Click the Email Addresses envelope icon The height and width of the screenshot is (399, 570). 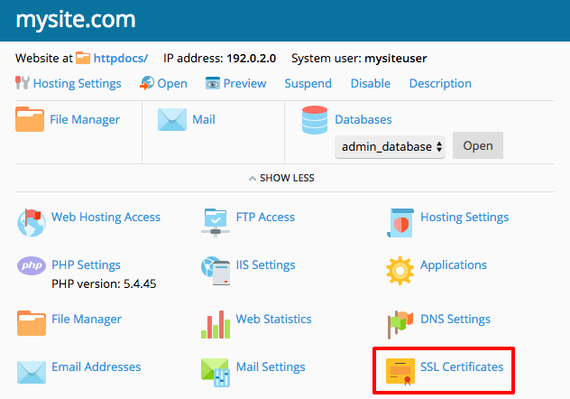pyautogui.click(x=31, y=372)
